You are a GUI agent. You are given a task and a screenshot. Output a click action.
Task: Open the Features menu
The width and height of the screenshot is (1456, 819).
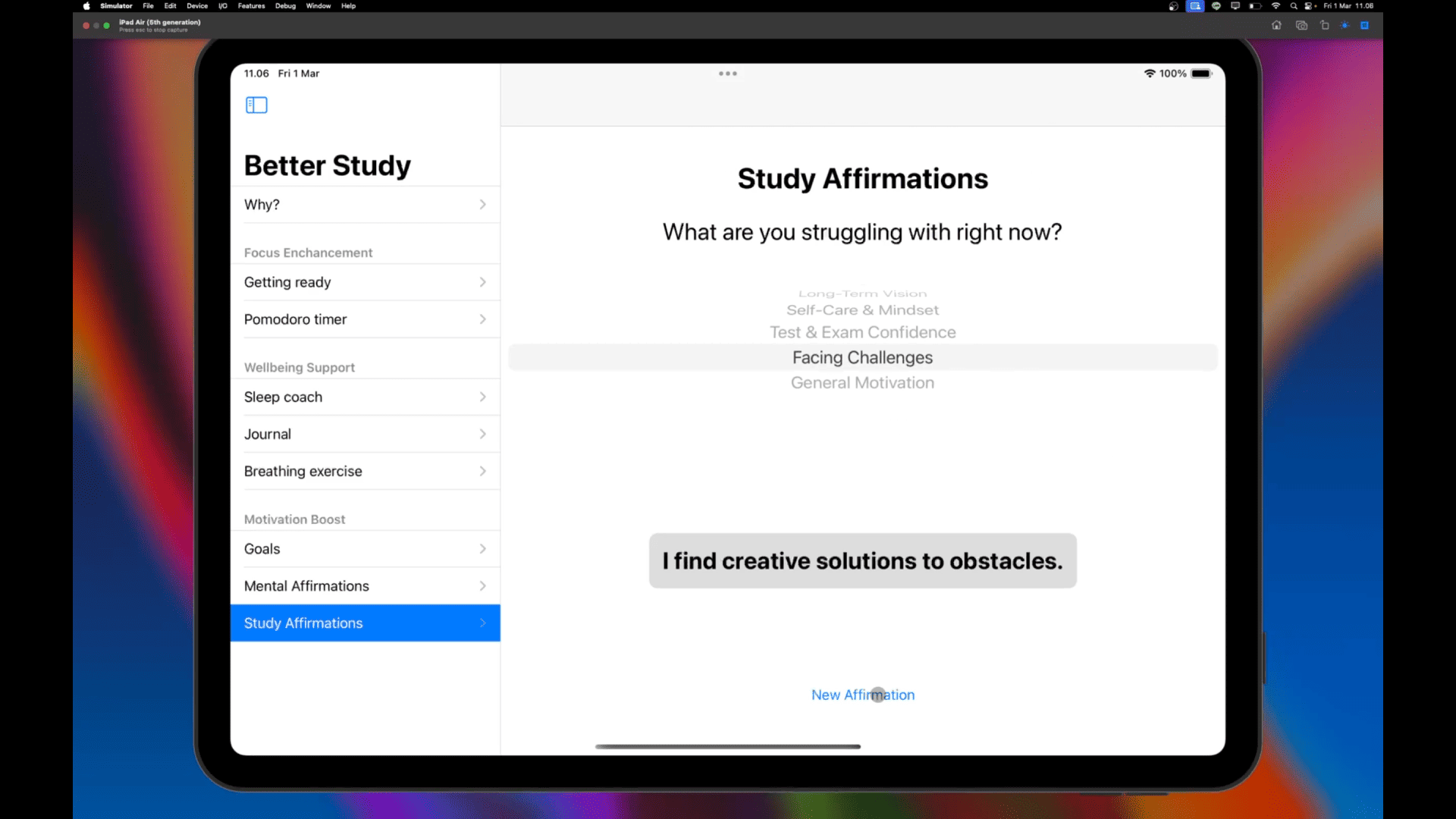coord(251,6)
